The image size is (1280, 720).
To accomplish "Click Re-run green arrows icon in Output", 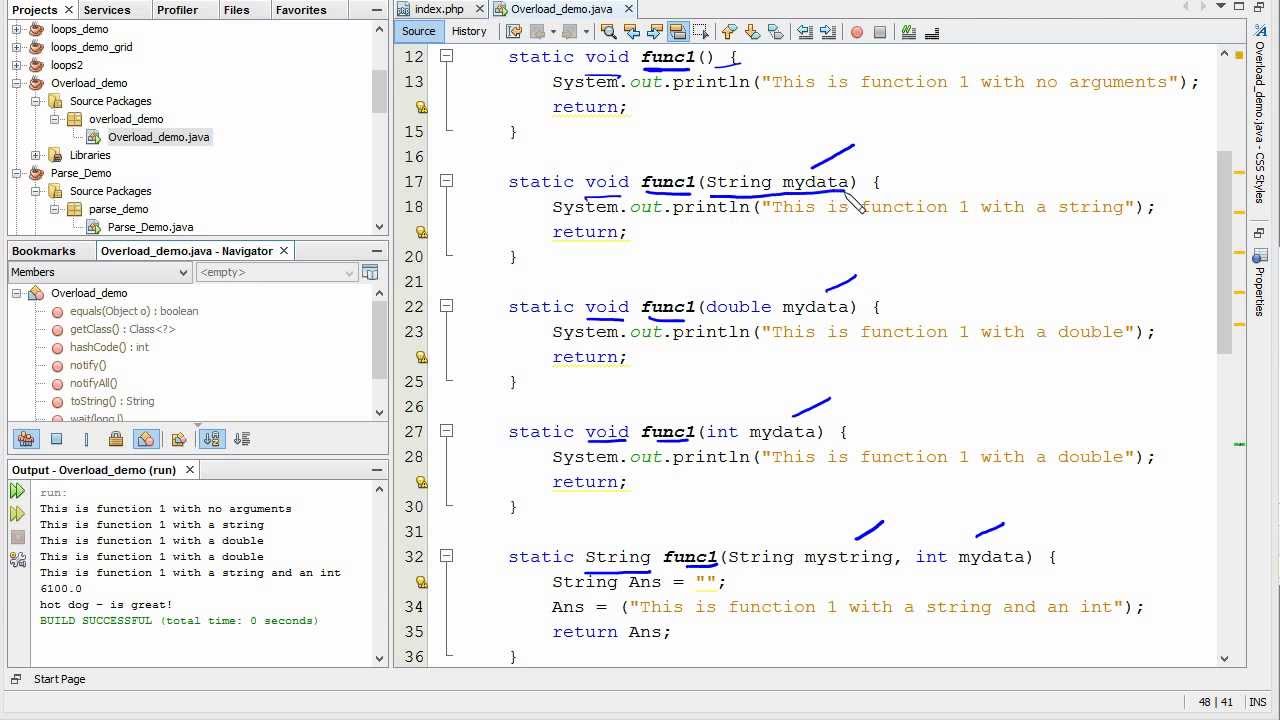I will pyautogui.click(x=17, y=491).
